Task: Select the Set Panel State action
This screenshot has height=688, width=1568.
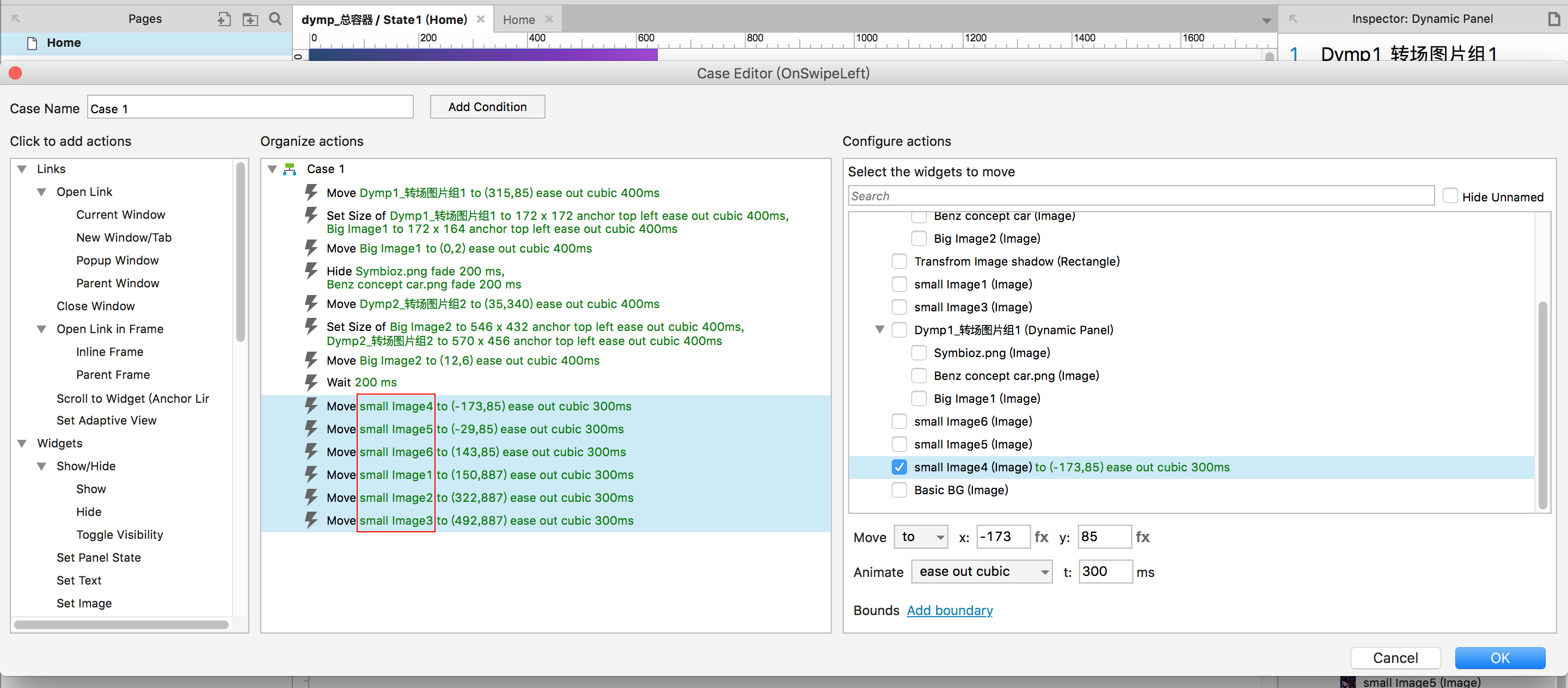Action: pyautogui.click(x=99, y=557)
